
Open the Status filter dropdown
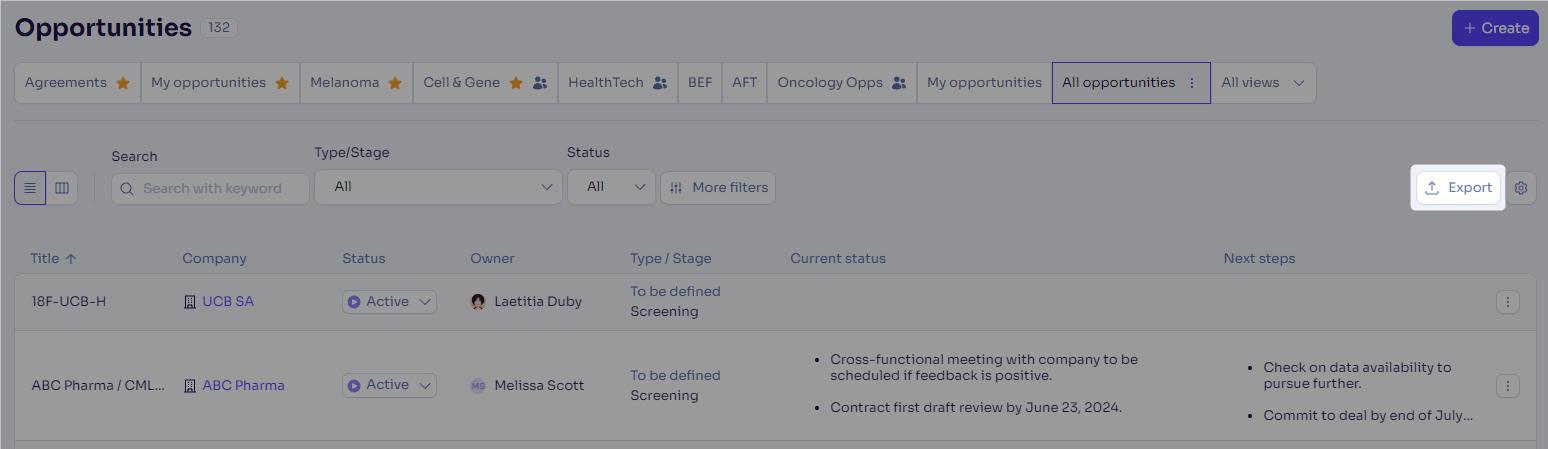click(x=611, y=187)
